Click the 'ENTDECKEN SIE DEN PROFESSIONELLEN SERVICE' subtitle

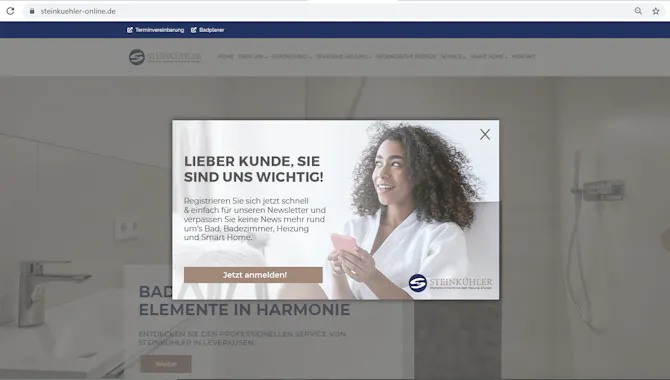(242, 338)
